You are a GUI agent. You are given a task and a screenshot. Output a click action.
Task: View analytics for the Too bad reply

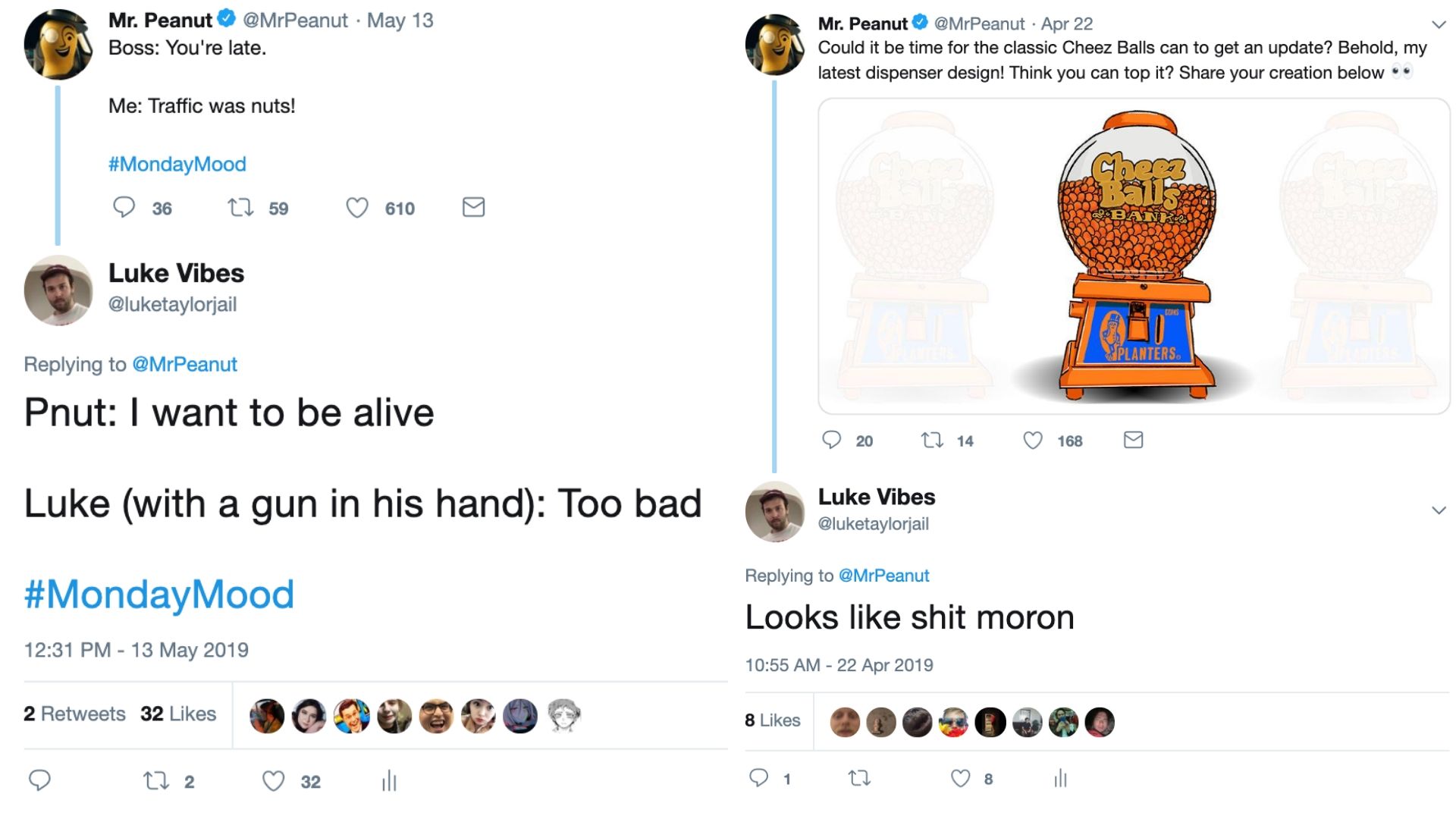389,780
